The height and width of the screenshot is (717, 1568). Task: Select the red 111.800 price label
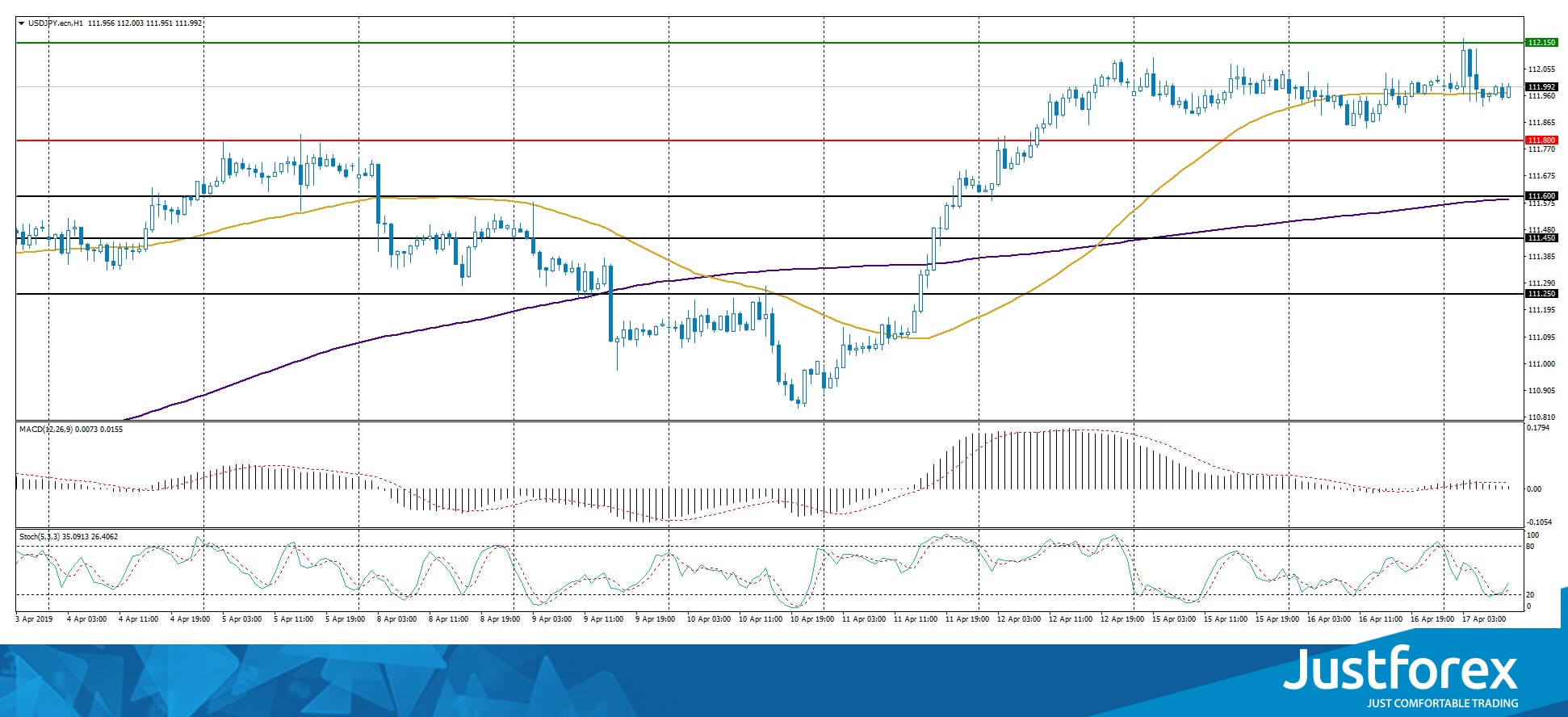1541,140
